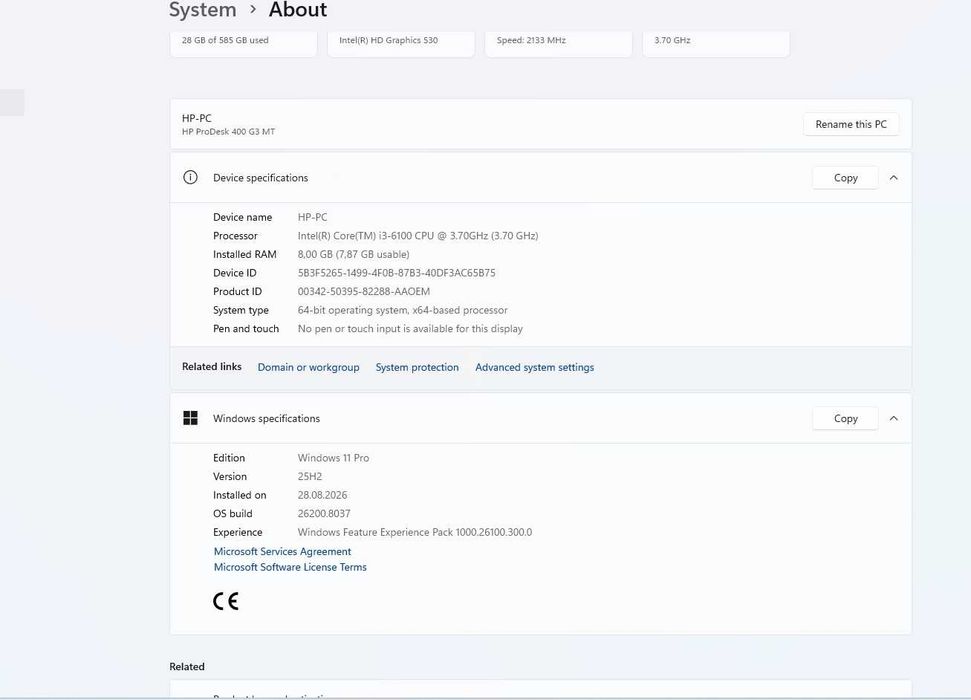Click the System type field label
This screenshot has height=700, width=971.
(241, 310)
